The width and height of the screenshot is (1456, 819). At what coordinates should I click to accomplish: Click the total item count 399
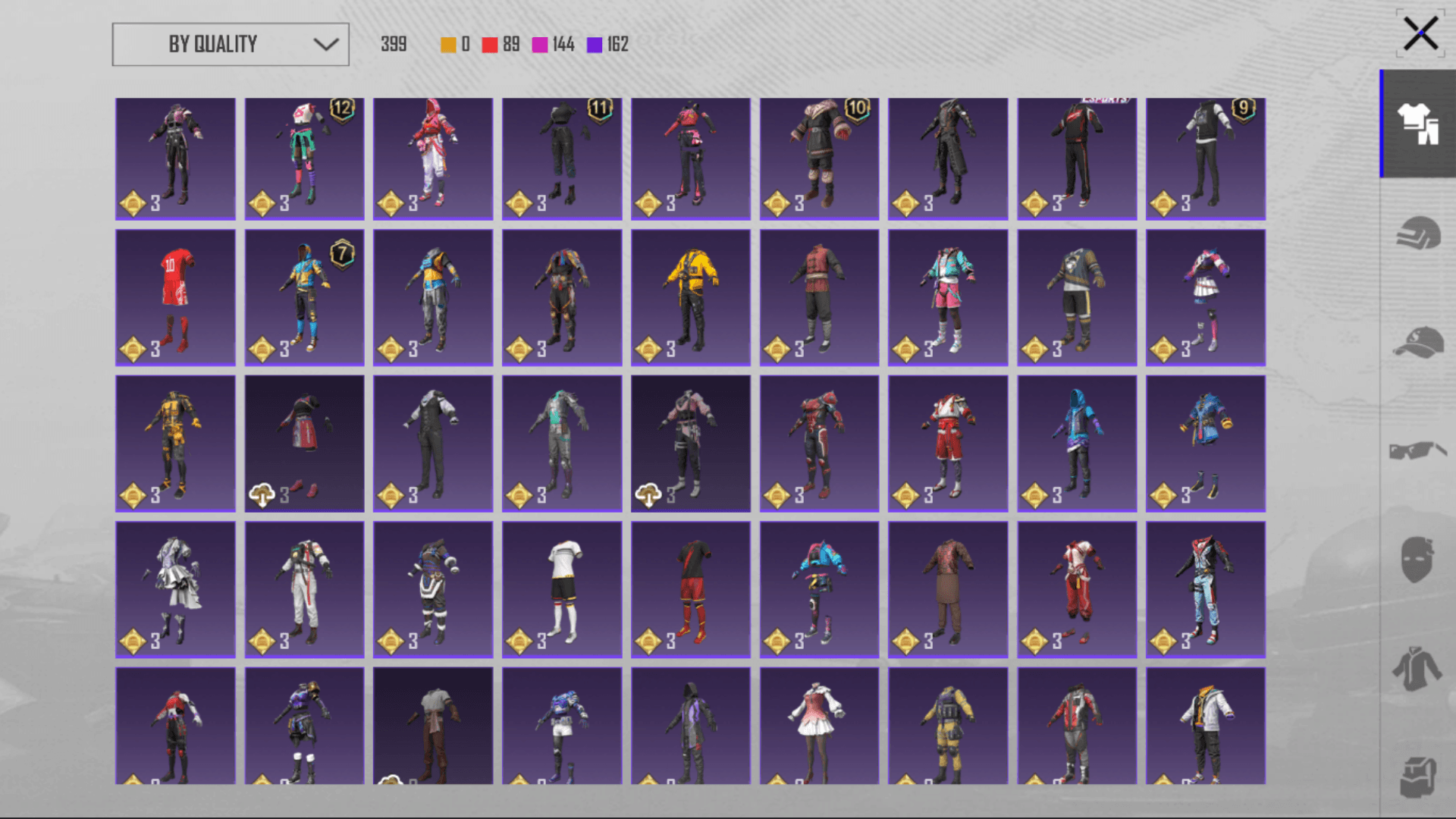[394, 45]
